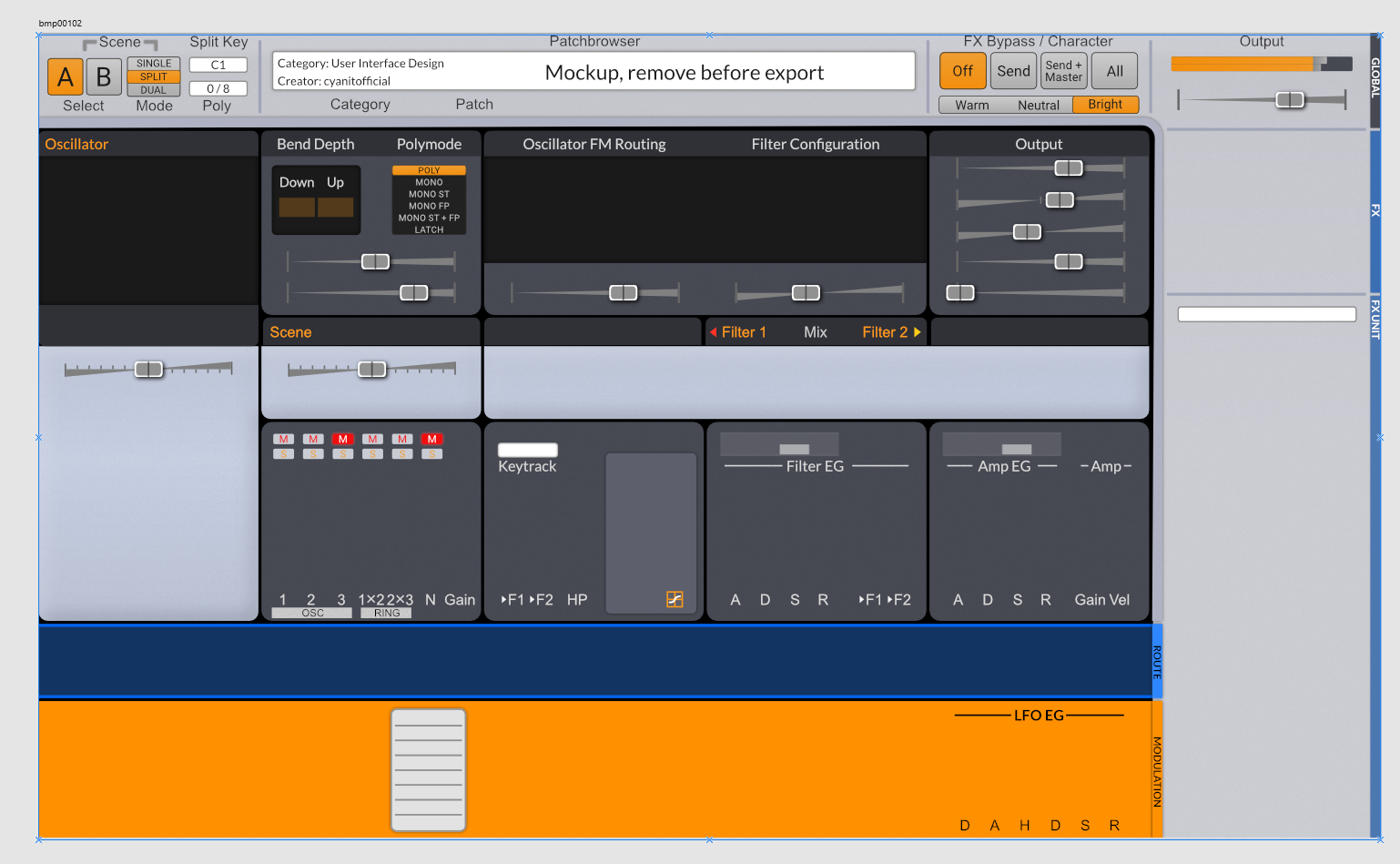Click the orange waveshaper icon
The image size is (1400, 864).
click(675, 599)
